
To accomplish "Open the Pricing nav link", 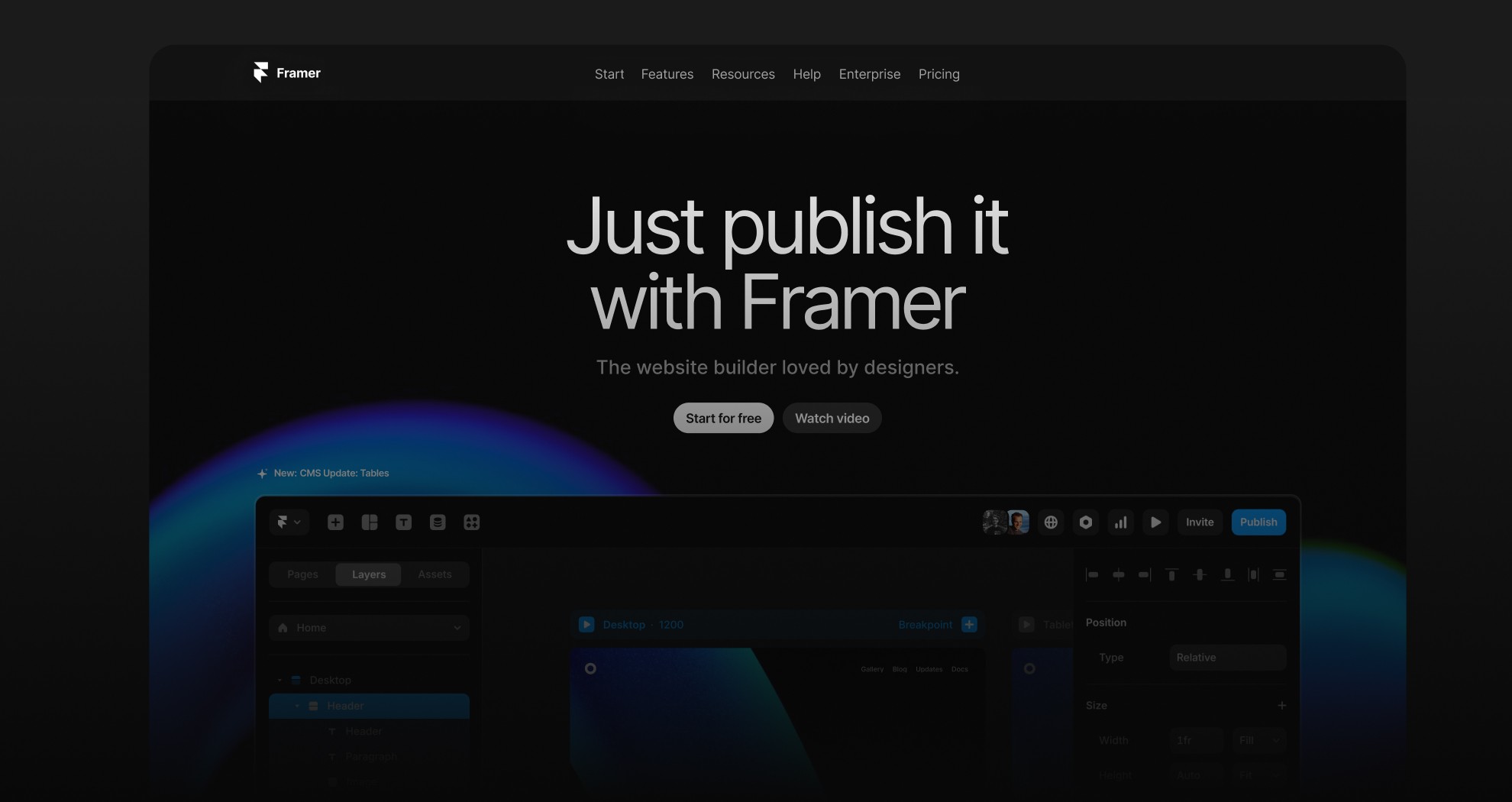I will pyautogui.click(x=939, y=74).
